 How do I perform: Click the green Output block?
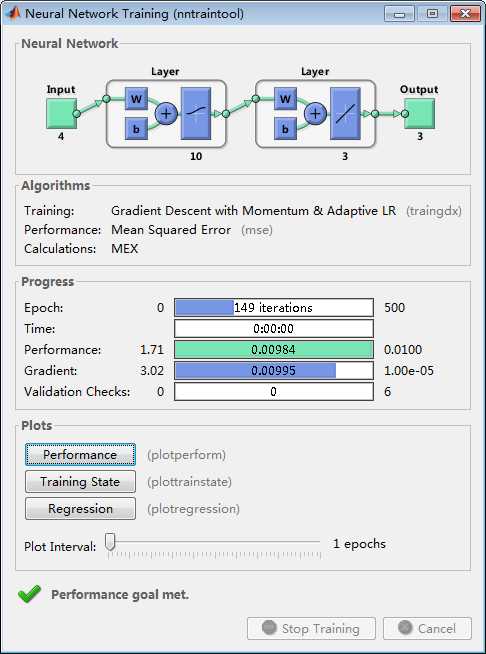click(419, 113)
